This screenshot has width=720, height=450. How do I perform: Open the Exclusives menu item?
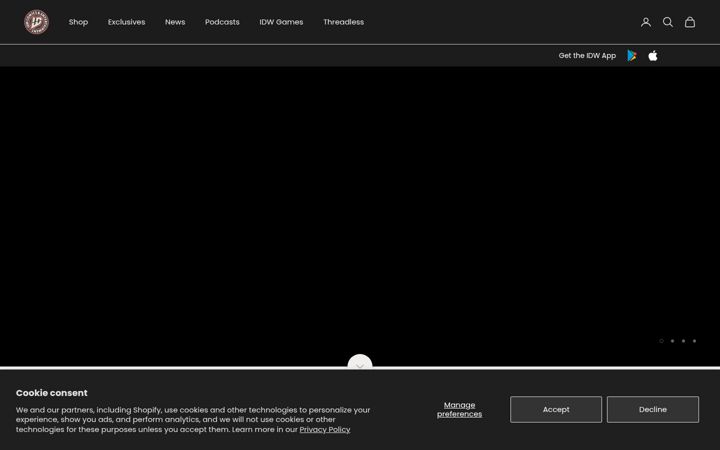126,22
